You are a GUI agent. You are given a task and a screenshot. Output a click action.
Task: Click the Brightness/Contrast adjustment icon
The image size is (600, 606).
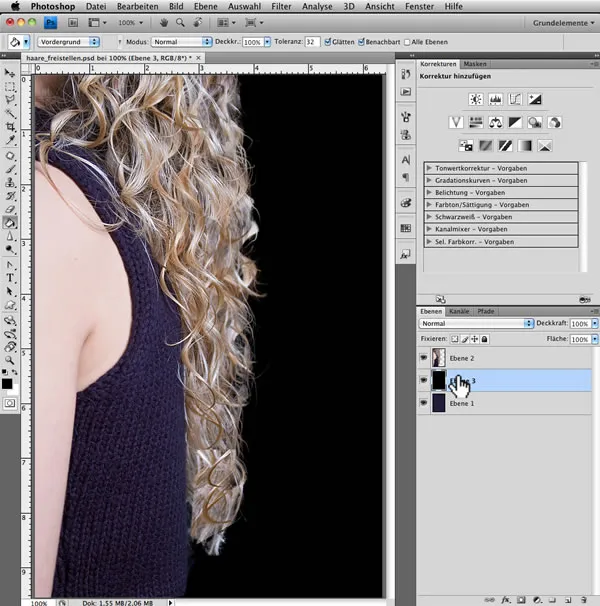pos(474,100)
